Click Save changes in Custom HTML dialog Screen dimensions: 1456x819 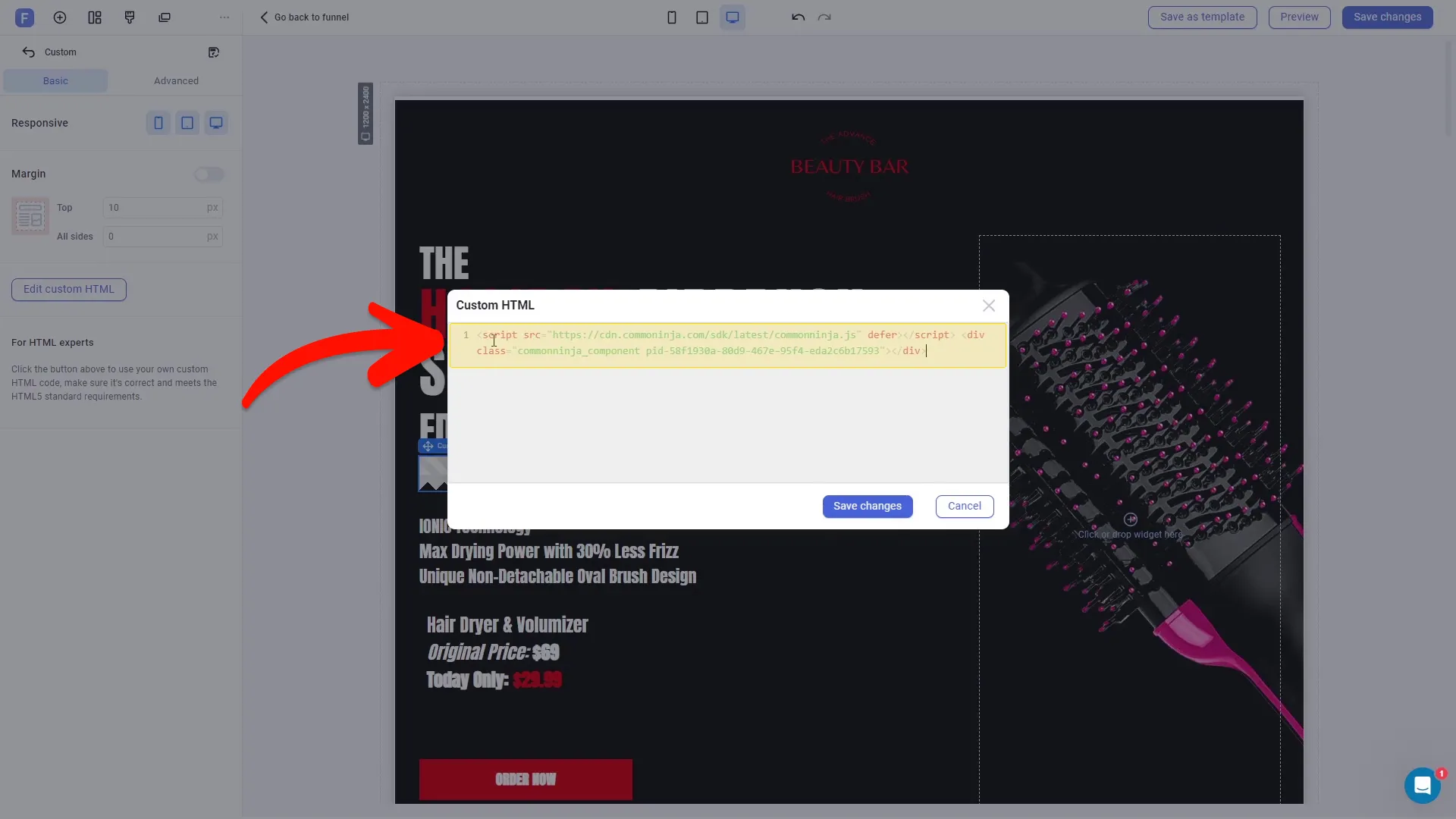868,507
